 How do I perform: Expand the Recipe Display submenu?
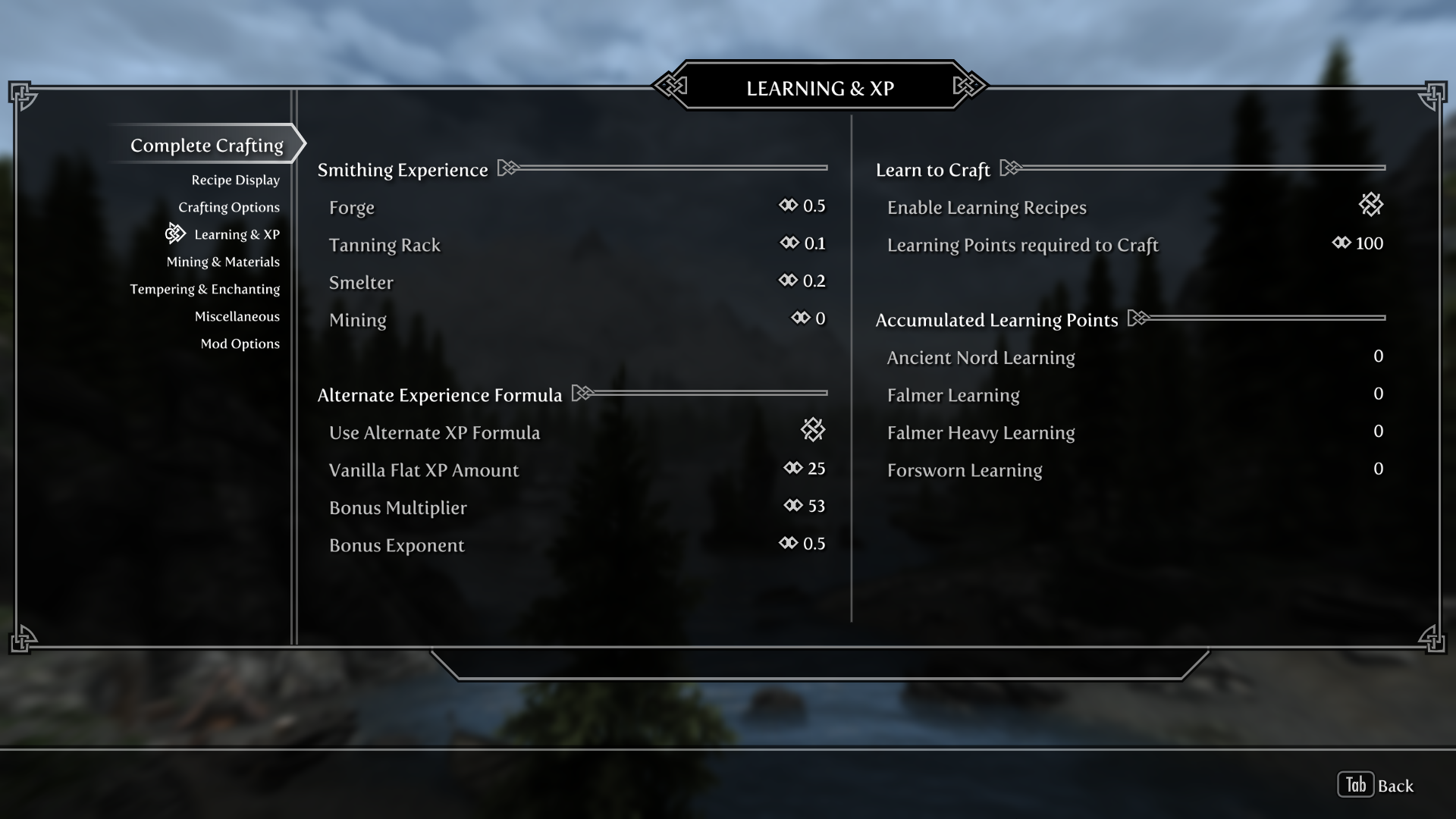[x=235, y=179]
